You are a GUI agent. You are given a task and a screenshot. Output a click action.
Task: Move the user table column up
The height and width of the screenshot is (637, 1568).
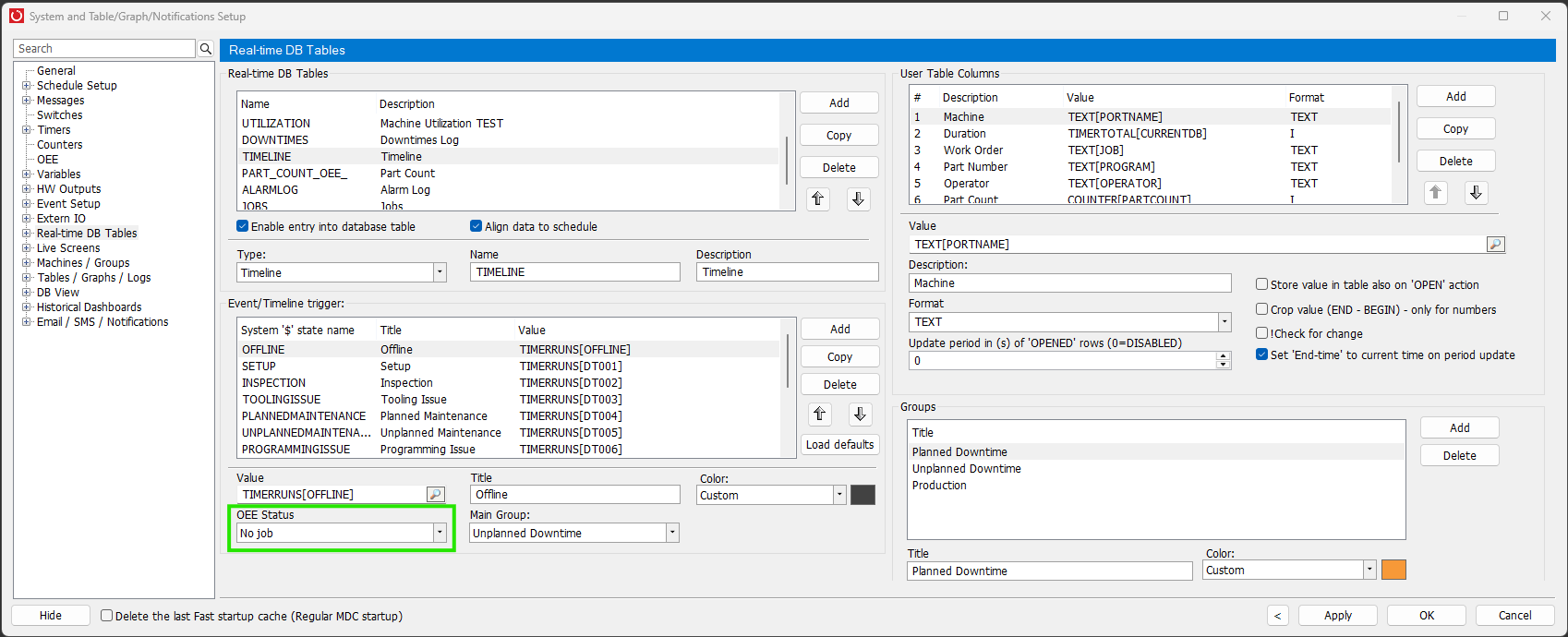click(1435, 193)
